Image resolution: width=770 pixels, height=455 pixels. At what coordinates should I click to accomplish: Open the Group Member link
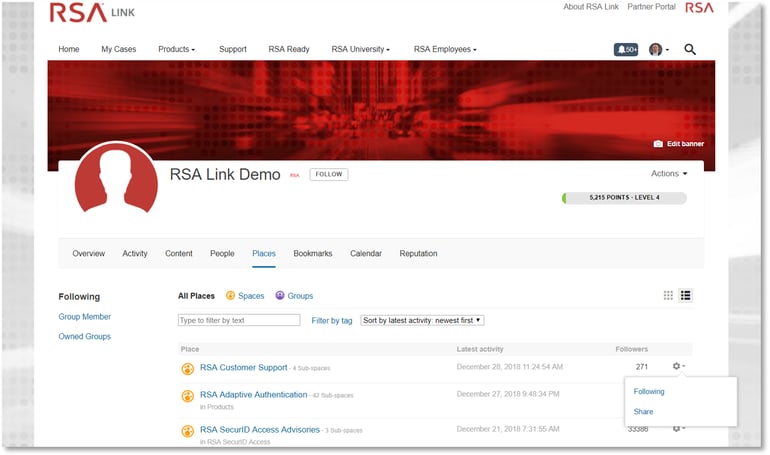point(84,317)
